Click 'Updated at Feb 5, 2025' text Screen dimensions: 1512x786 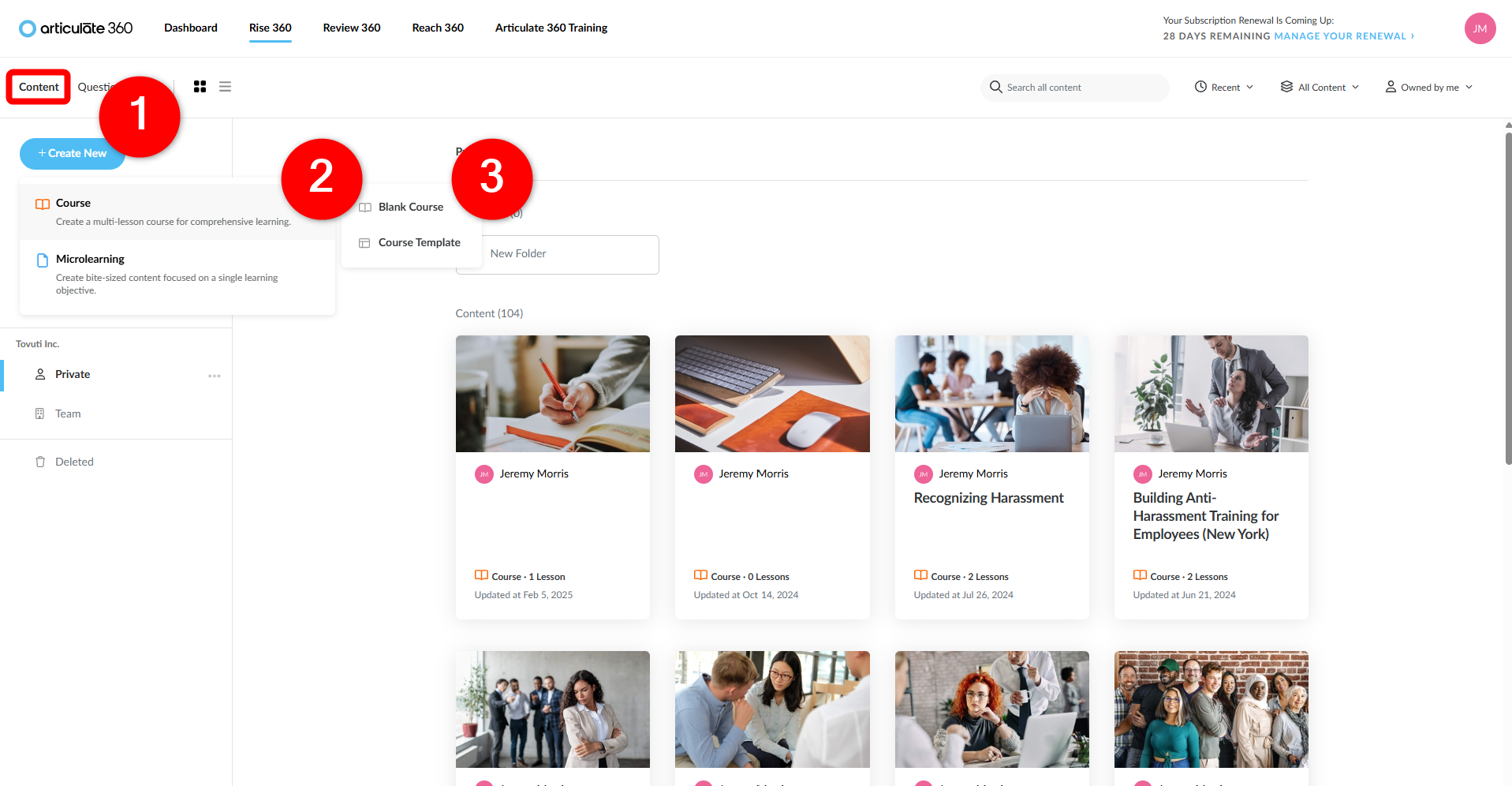pyautogui.click(x=524, y=595)
